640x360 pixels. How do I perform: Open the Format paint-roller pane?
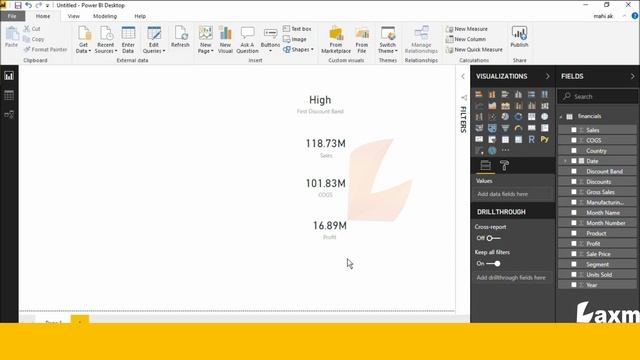coord(504,165)
